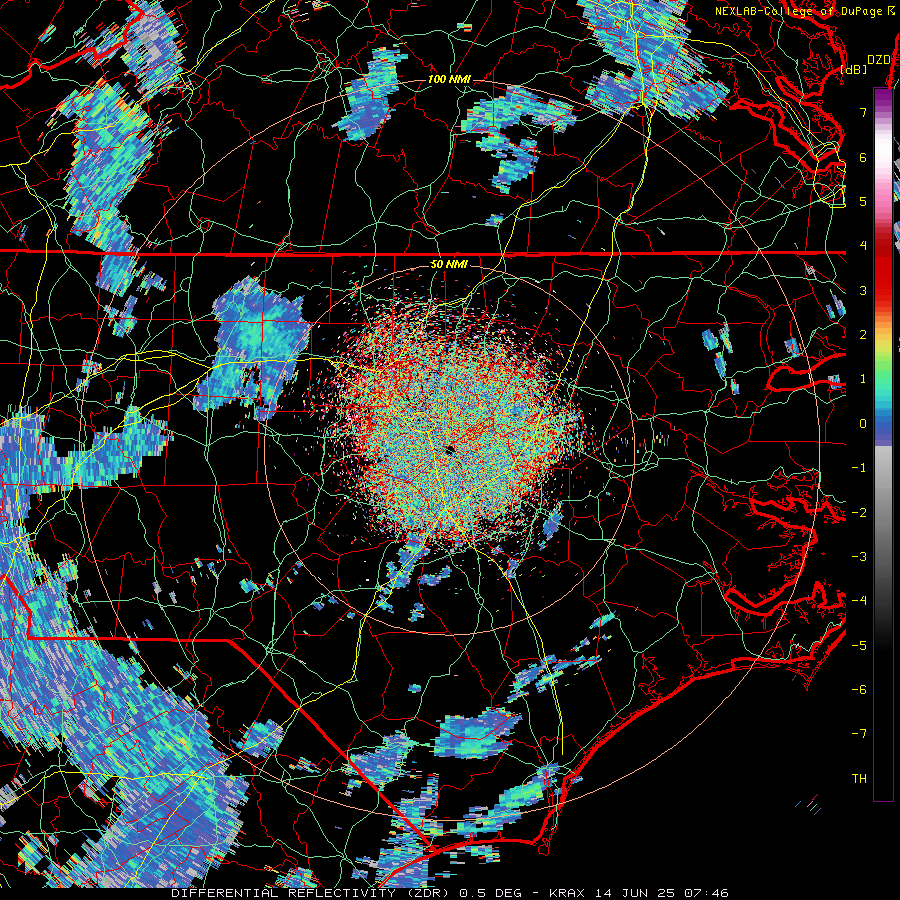Image resolution: width=900 pixels, height=900 pixels.
Task: Click the "KRAX" station ID in caption
Action: 566,893
